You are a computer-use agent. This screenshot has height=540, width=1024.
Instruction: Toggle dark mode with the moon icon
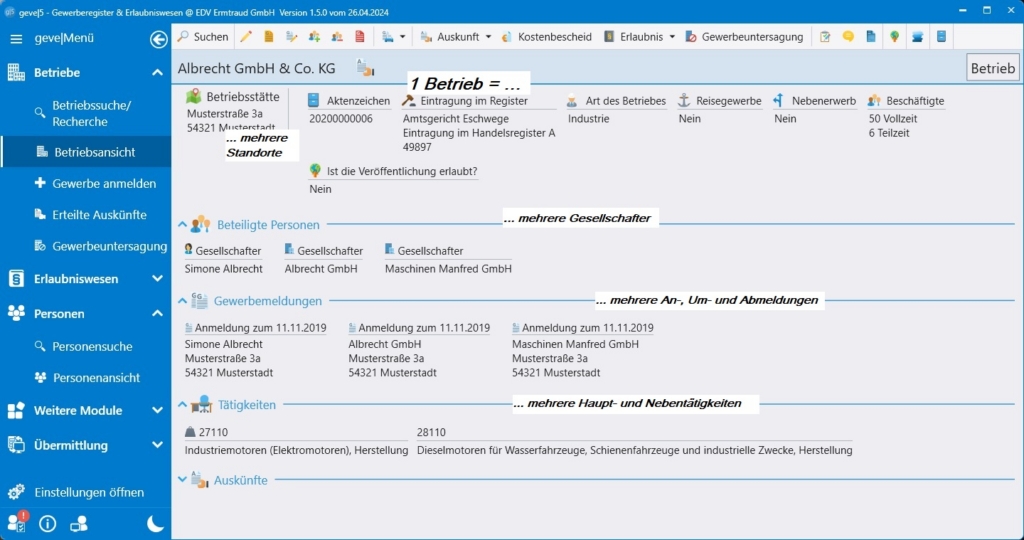coord(156,523)
